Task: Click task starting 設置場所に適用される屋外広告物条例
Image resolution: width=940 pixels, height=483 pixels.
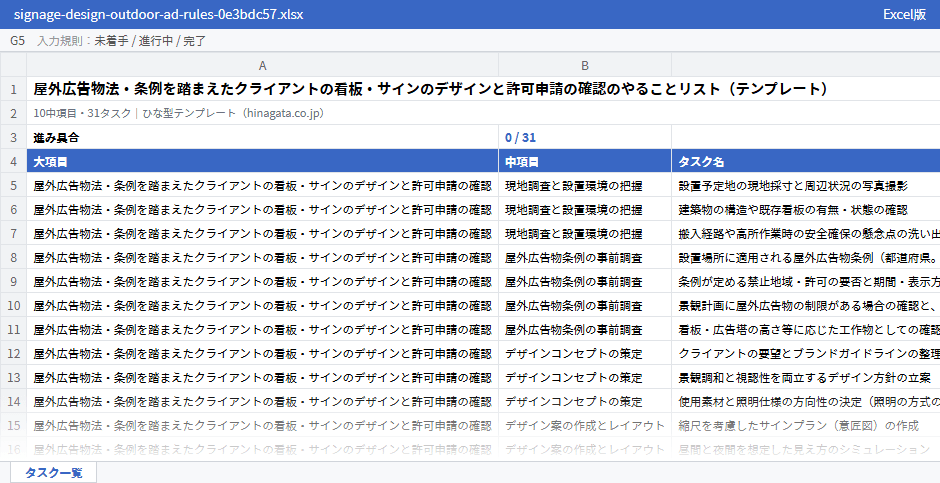Action: (x=806, y=257)
